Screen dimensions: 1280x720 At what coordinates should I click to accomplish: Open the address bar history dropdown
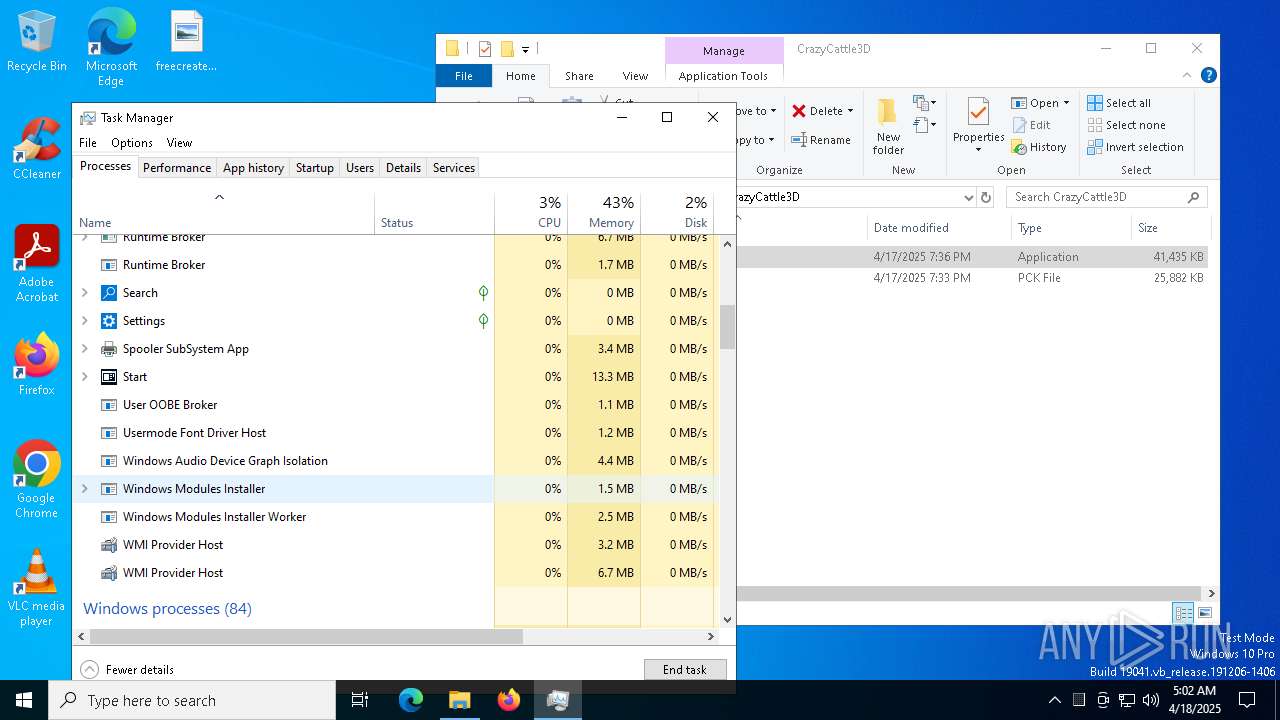pyautogui.click(x=968, y=197)
